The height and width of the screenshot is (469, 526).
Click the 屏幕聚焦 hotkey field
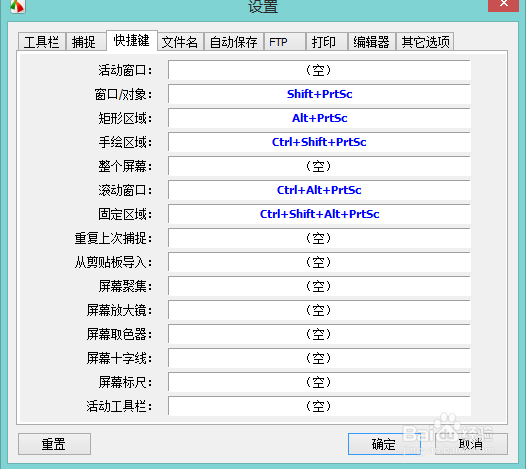pyautogui.click(x=319, y=286)
